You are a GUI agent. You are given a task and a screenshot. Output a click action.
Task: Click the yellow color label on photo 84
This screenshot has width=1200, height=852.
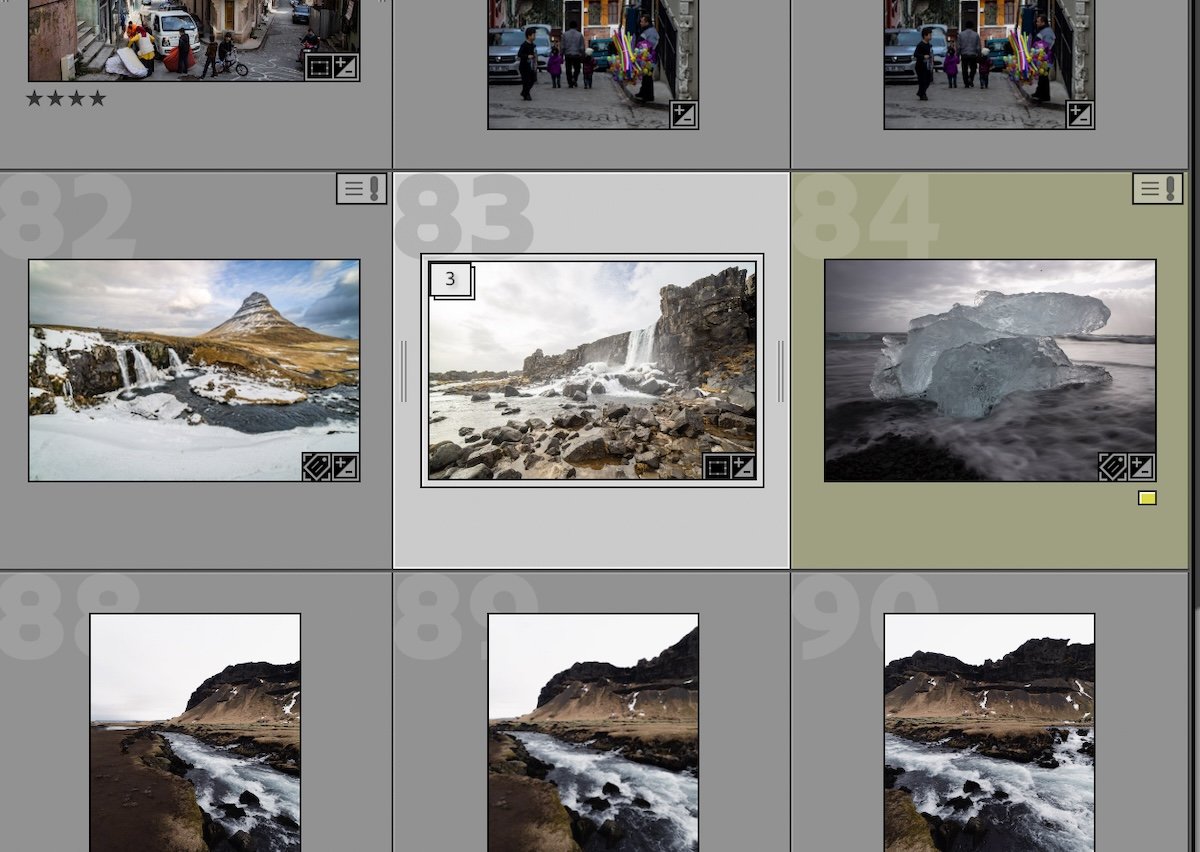tap(1147, 497)
